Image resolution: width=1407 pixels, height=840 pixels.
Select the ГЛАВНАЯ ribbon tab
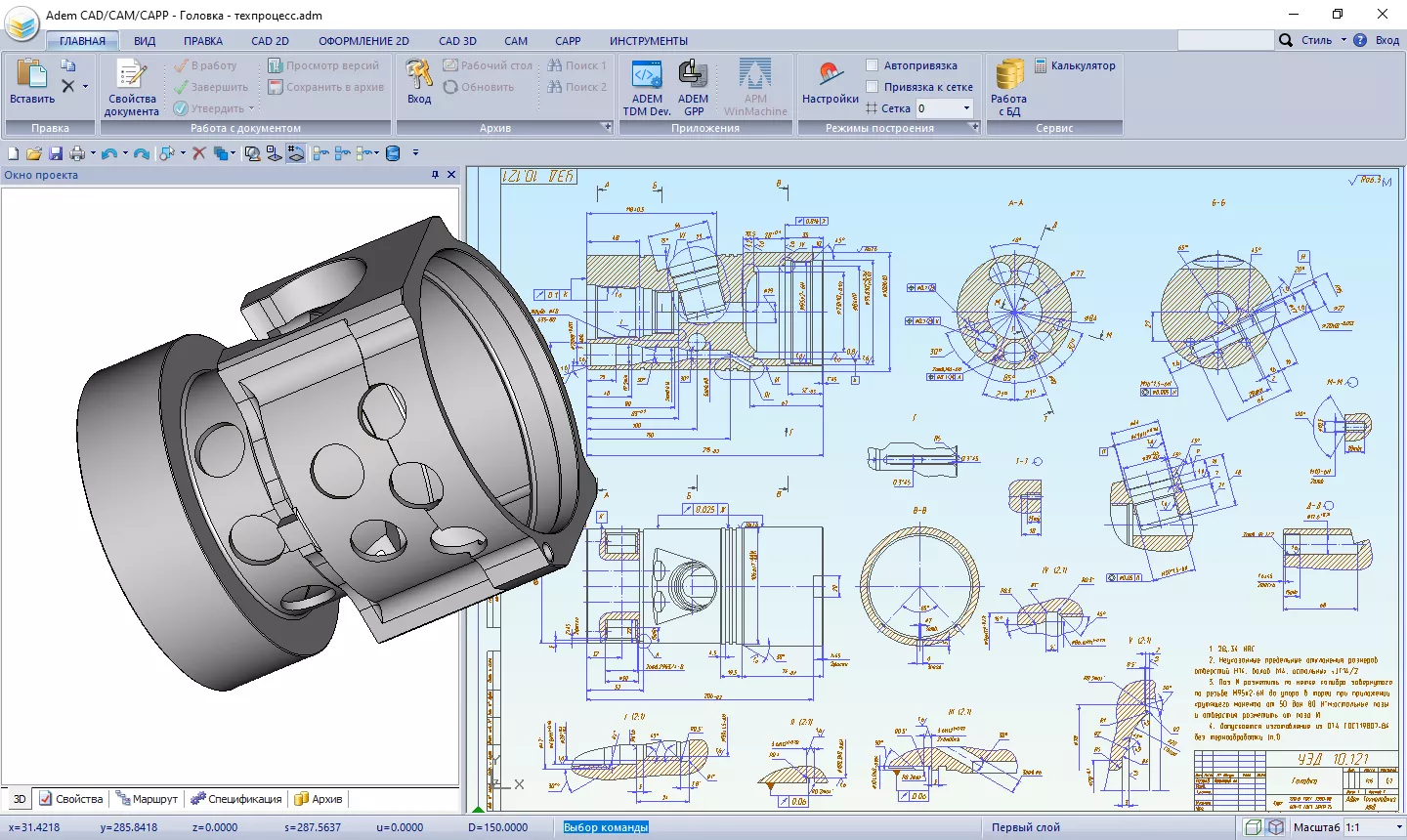click(82, 41)
